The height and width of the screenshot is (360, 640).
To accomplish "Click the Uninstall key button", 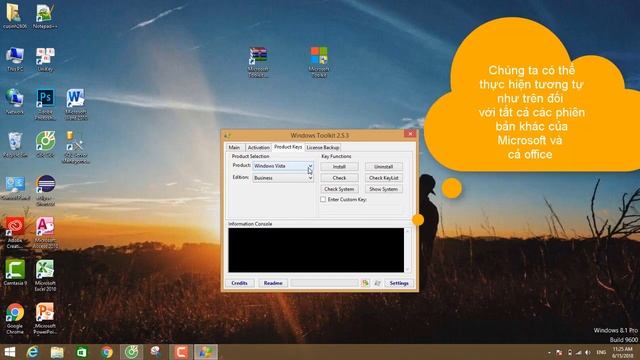I will click(383, 167).
